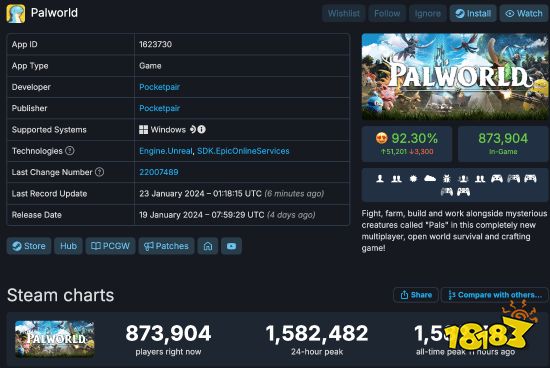Click the Share button
This screenshot has width=550, height=368.
tap(416, 295)
